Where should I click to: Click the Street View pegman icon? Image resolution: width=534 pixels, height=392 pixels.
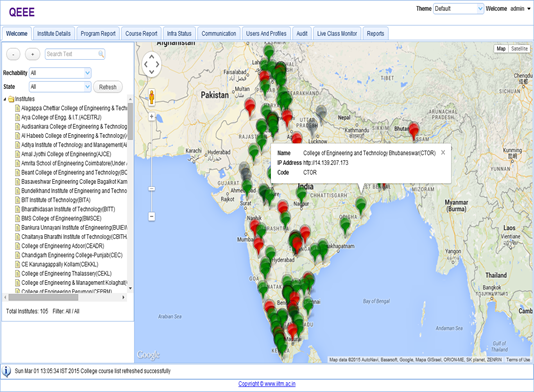point(152,97)
